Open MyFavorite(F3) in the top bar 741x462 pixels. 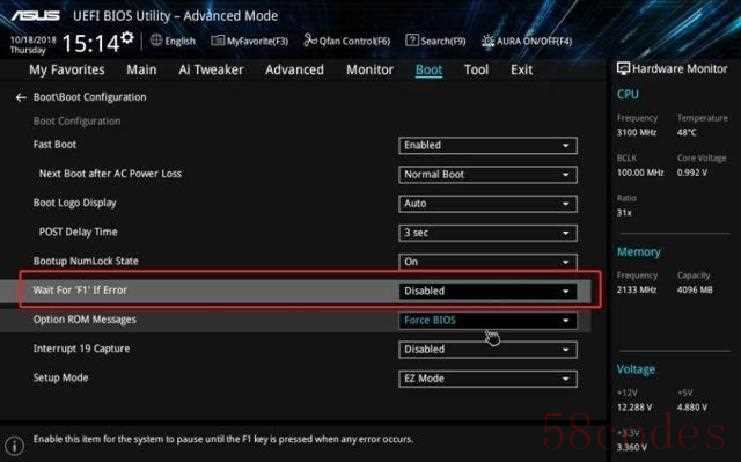257,41
